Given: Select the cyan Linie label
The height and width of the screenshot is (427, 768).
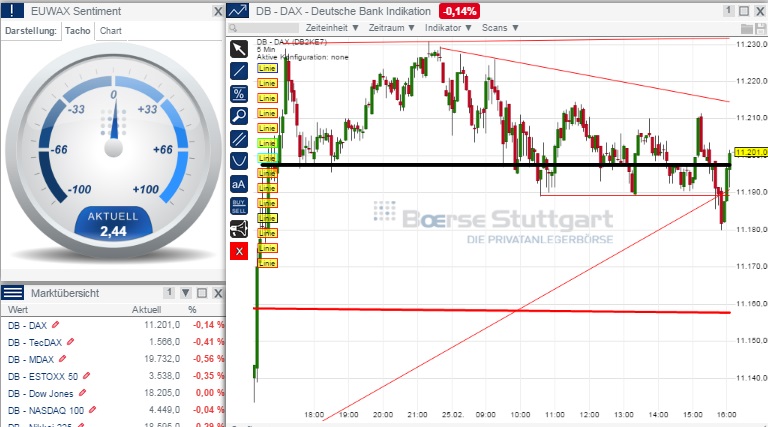Looking at the screenshot, I should [267, 158].
